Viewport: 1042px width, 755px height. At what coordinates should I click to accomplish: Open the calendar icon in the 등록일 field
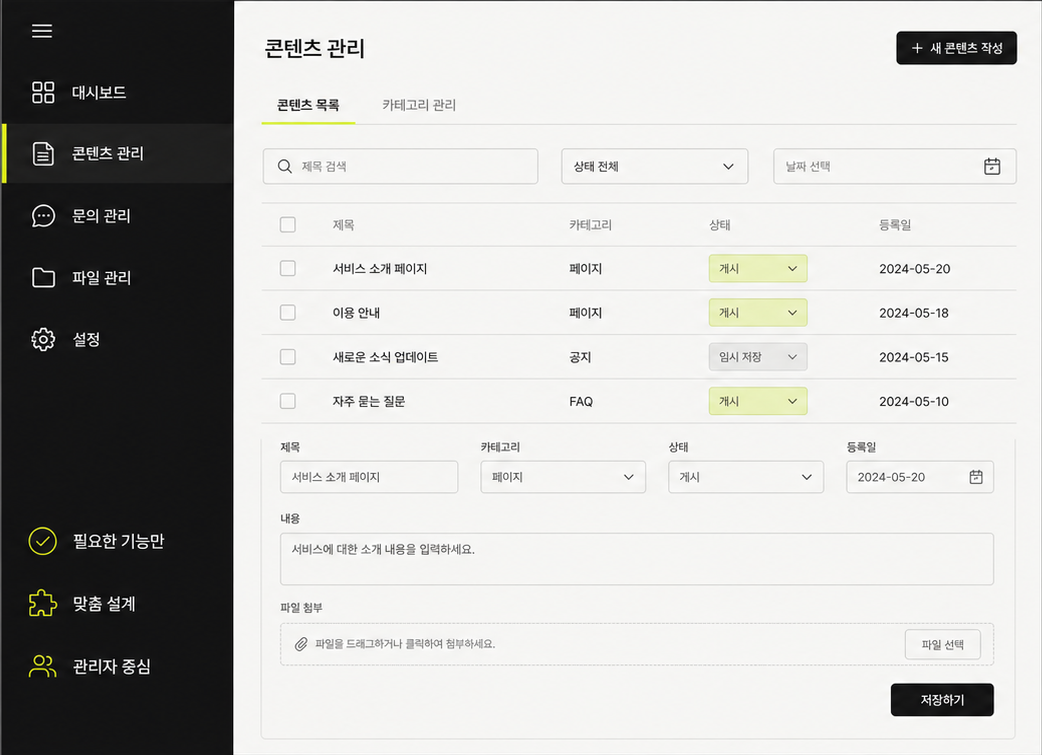(x=976, y=477)
